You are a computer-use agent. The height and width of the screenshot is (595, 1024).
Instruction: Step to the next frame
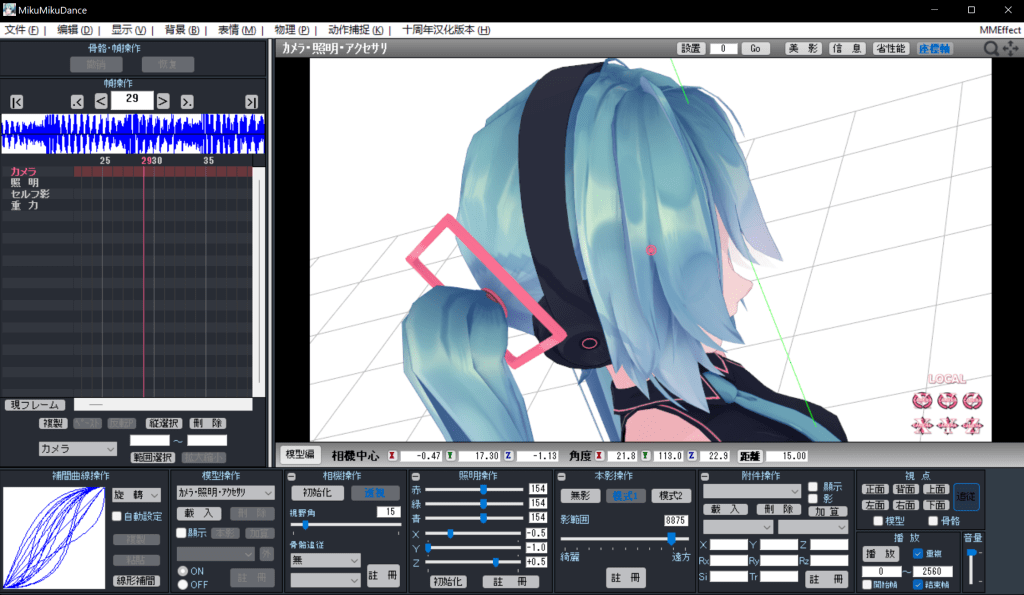(x=163, y=101)
